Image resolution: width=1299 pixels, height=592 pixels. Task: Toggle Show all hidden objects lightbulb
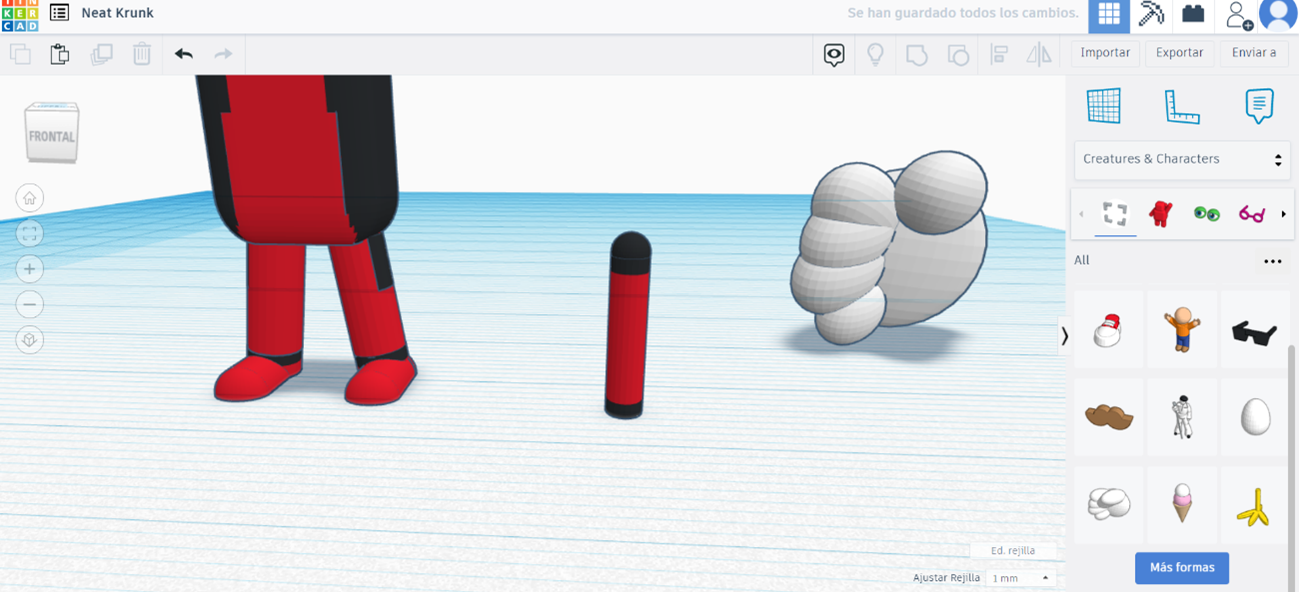(x=875, y=54)
